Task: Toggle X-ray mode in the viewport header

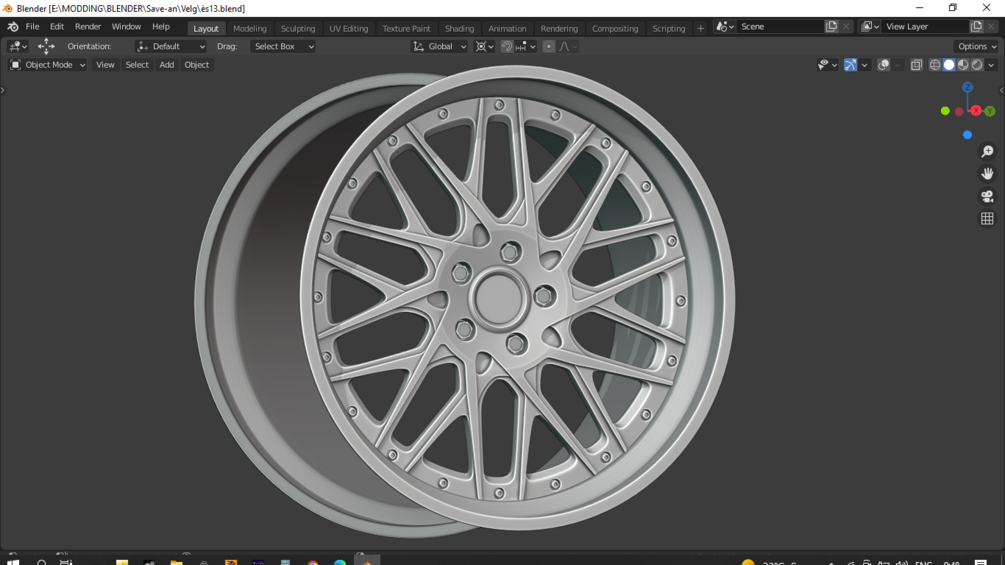Action: coord(916,65)
